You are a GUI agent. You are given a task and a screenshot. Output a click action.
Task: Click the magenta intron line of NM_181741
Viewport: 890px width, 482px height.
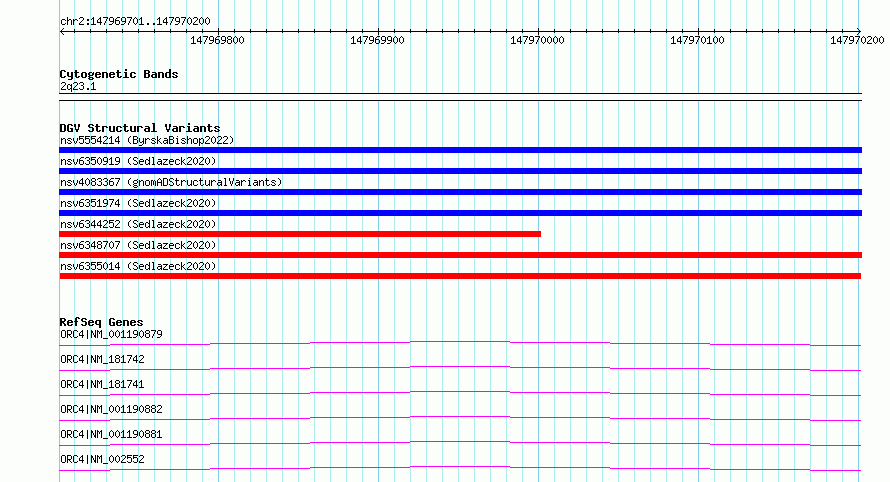(460, 392)
